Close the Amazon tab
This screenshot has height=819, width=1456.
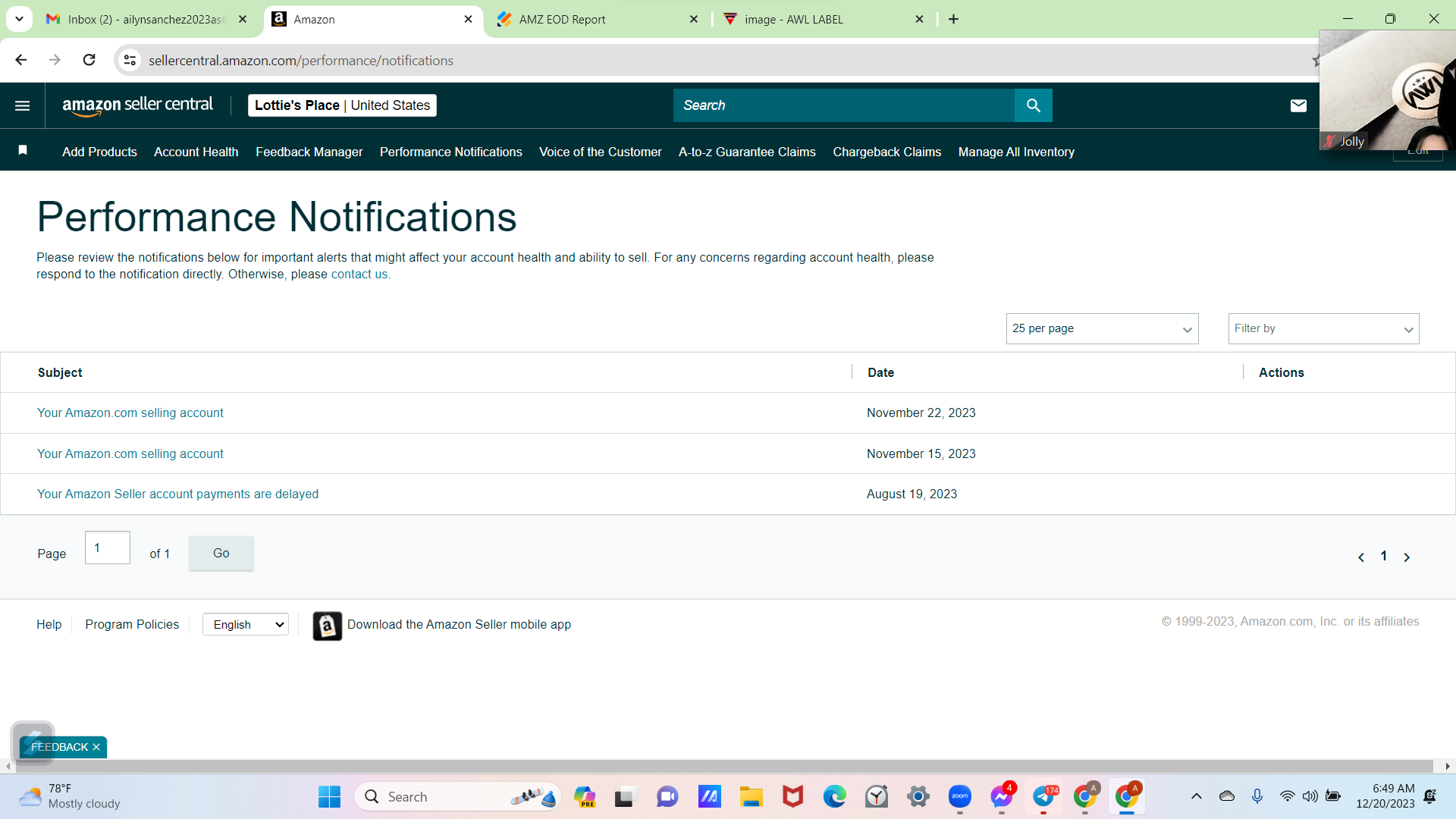pyautogui.click(x=468, y=19)
